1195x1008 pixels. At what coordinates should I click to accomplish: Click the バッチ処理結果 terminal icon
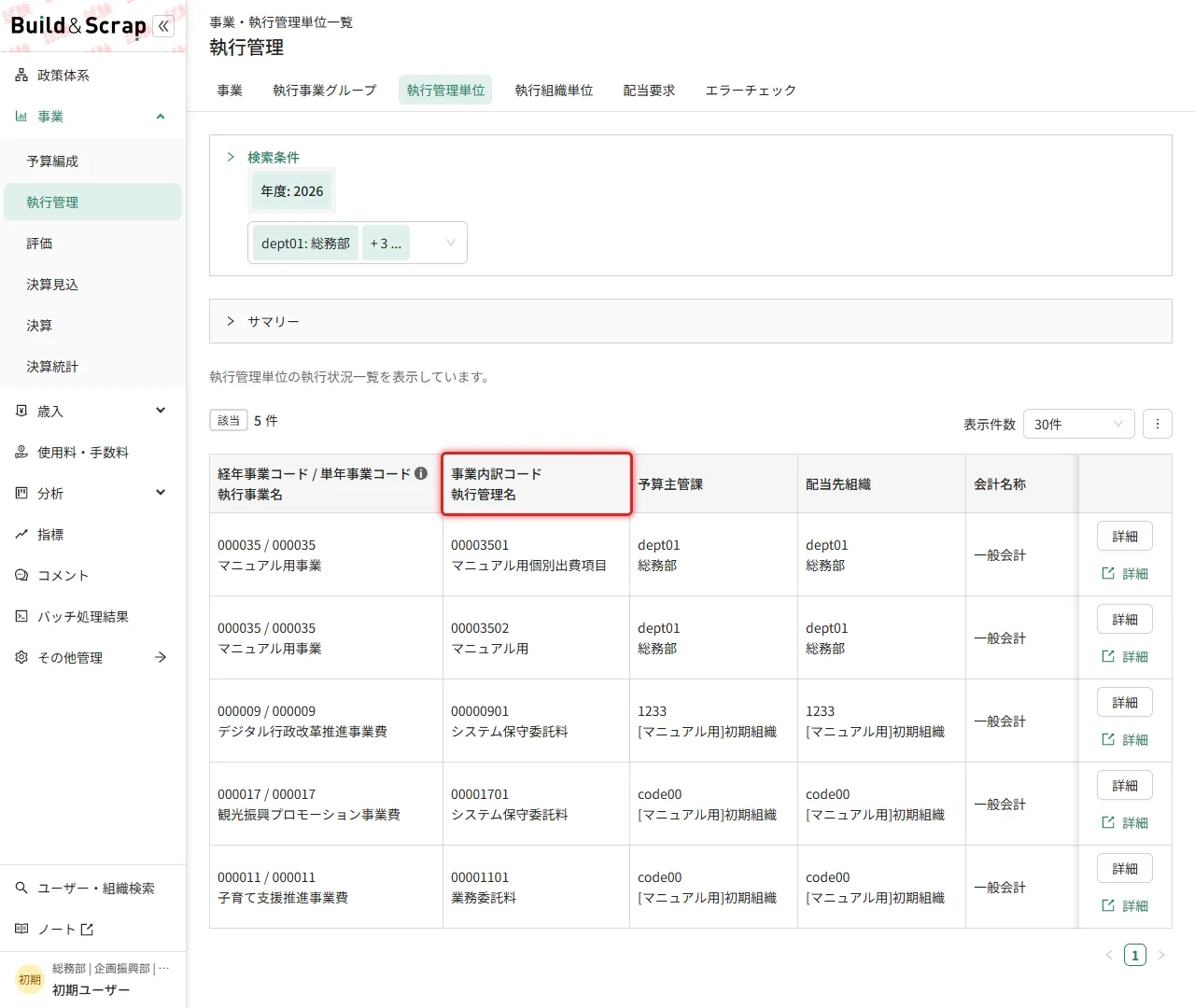pos(21,616)
